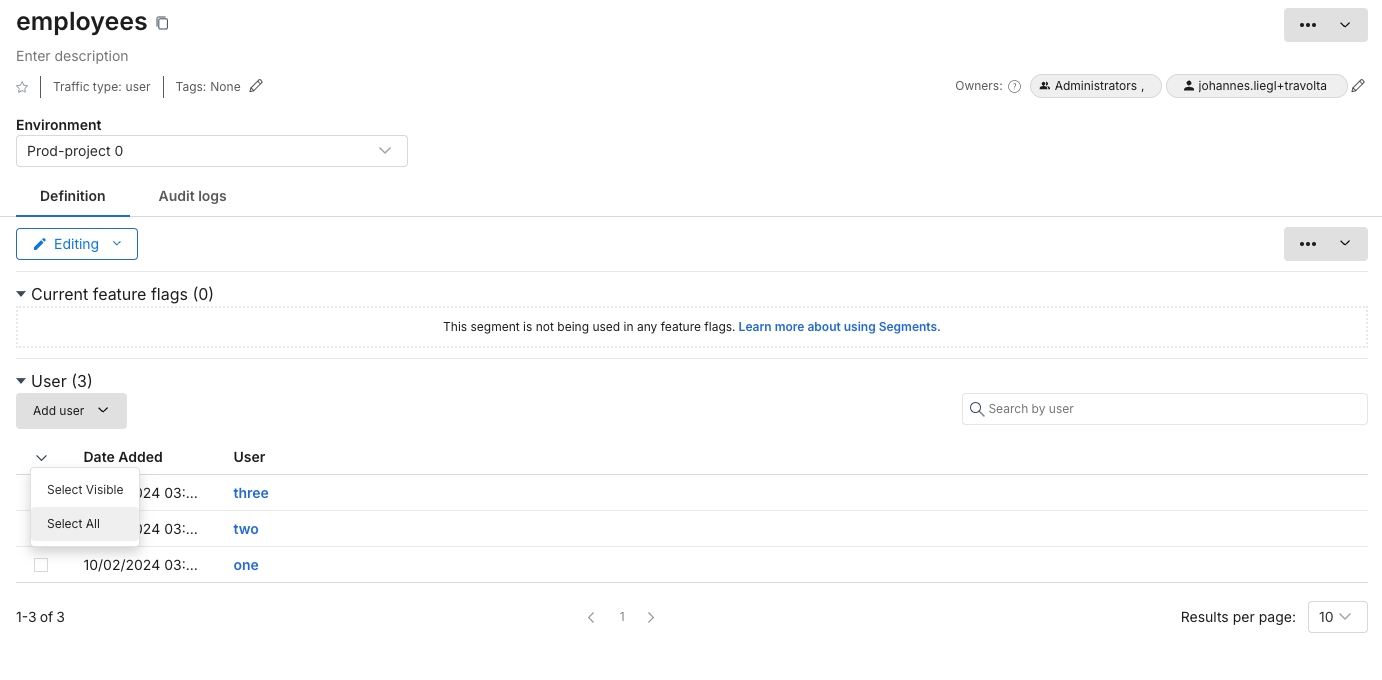Choose Select Visible from the menu

[x=85, y=490]
